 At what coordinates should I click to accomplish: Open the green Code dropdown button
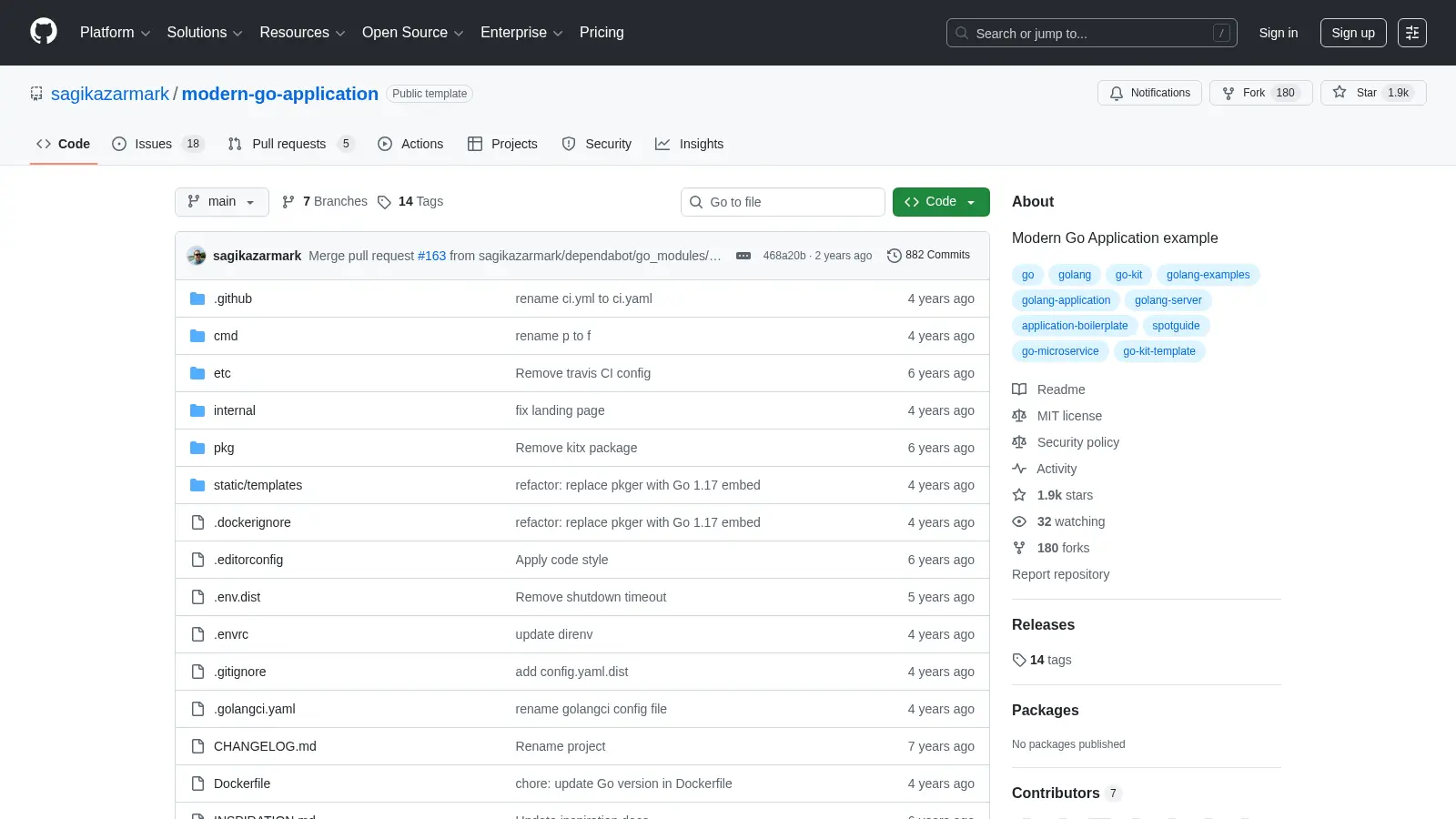[x=941, y=202]
